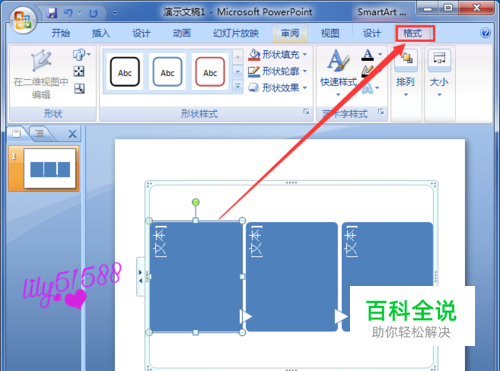The height and width of the screenshot is (371, 500).
Task: Open 形状轮廓 dropdown arrow
Action: 305,71
